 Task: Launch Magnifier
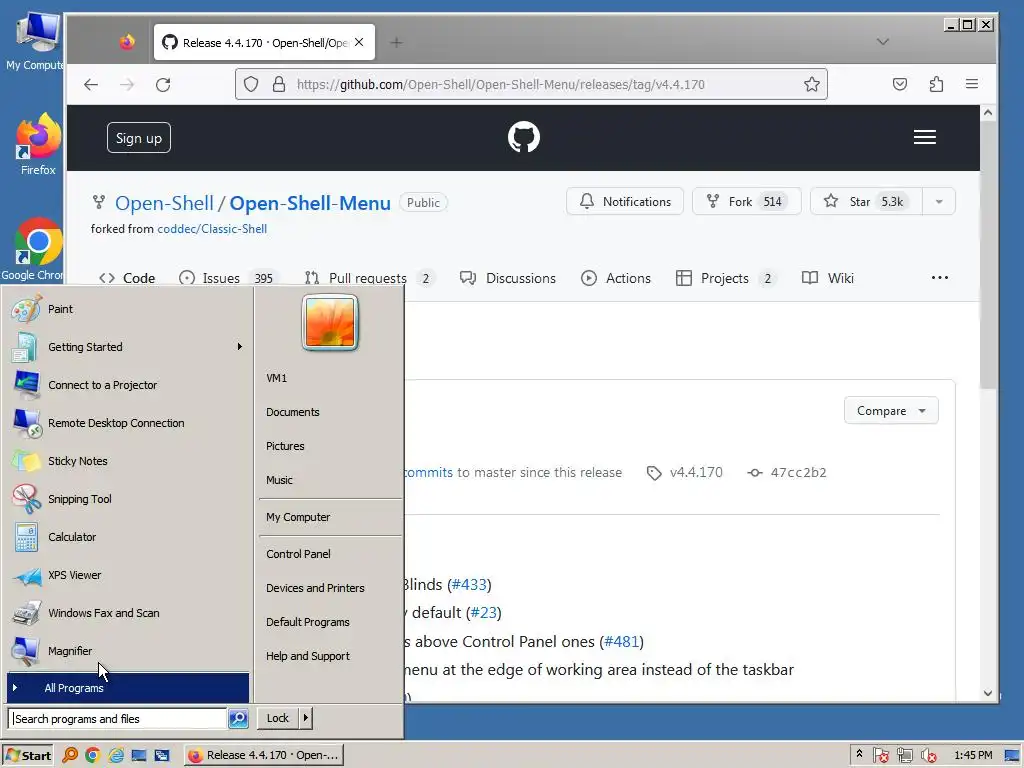(x=127, y=650)
